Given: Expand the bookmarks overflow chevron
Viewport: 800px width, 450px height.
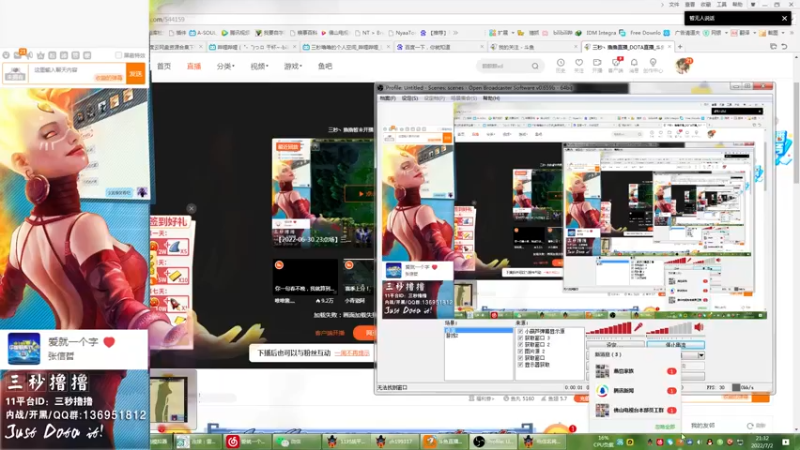Looking at the screenshot, I should (x=456, y=33).
